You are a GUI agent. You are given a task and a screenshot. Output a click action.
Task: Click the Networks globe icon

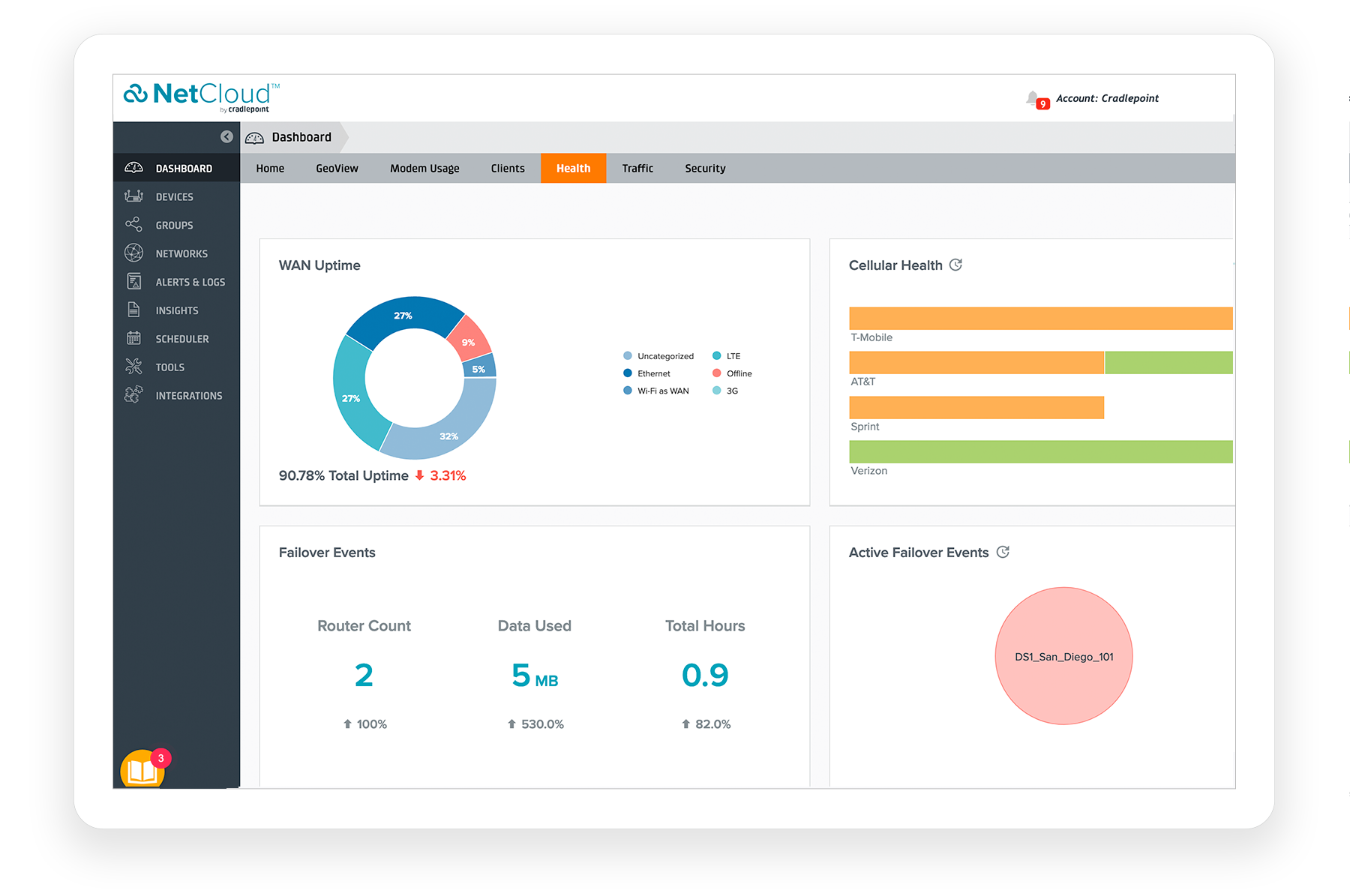point(134,253)
